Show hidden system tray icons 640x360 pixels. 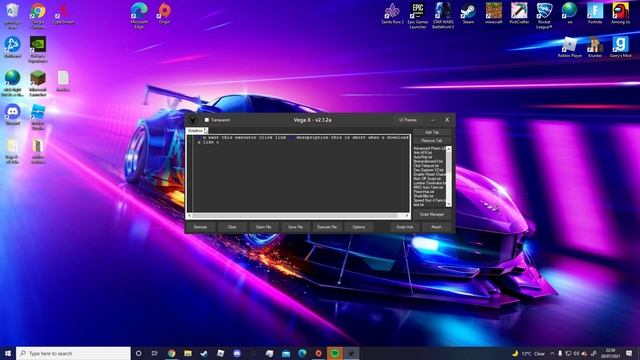tap(552, 353)
